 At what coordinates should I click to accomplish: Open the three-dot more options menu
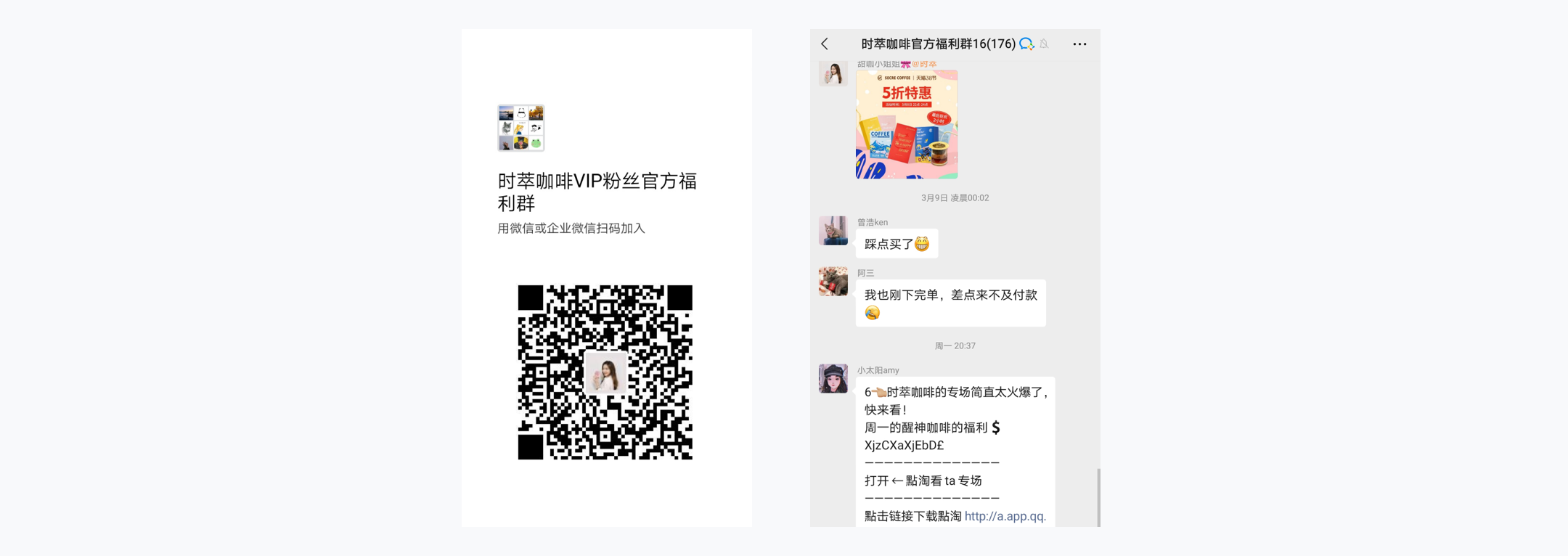point(1079,44)
